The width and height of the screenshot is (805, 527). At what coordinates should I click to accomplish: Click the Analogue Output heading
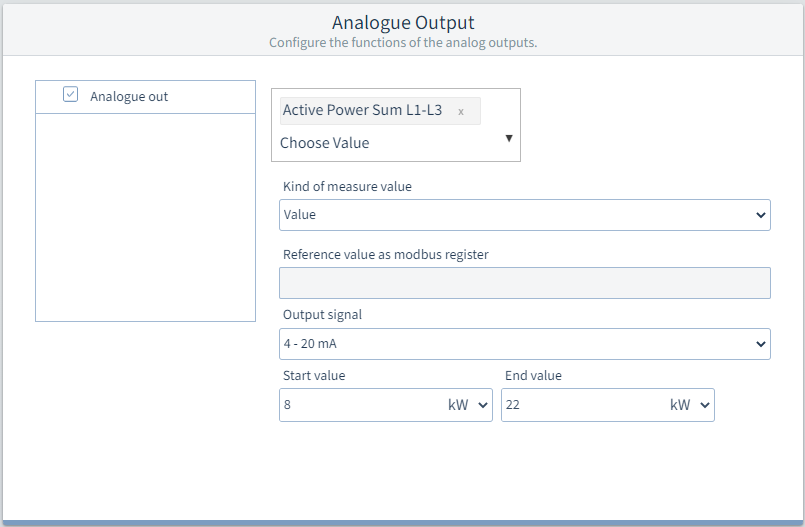pyautogui.click(x=403, y=23)
